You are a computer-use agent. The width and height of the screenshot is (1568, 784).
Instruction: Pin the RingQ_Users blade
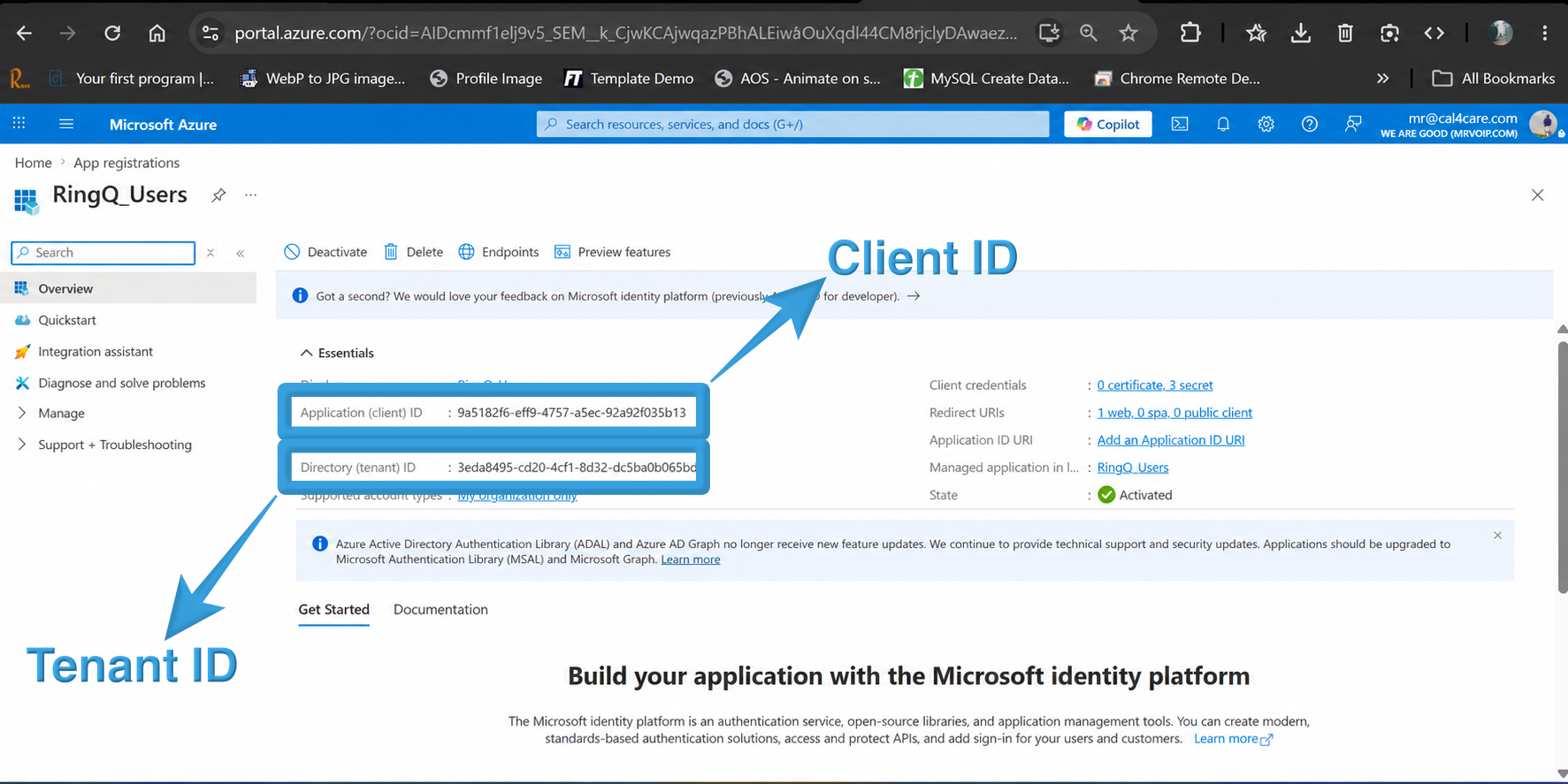(218, 195)
